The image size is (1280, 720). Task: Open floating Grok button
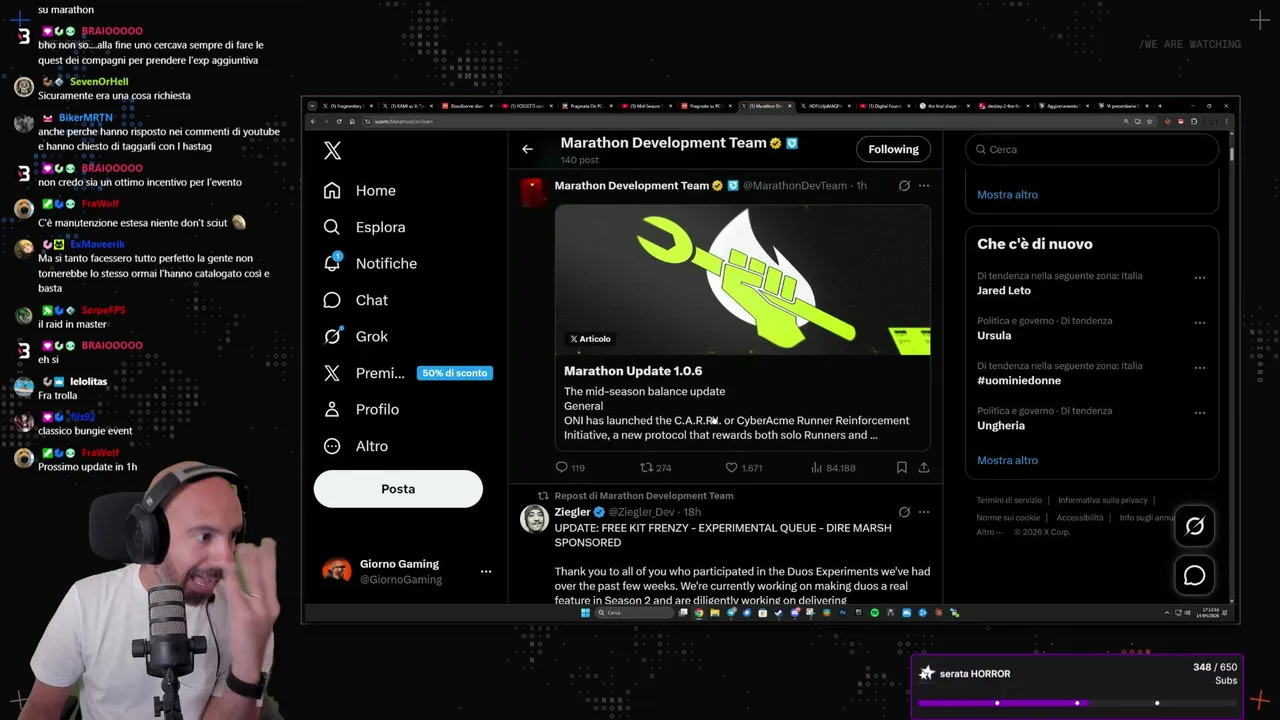pos(1195,526)
